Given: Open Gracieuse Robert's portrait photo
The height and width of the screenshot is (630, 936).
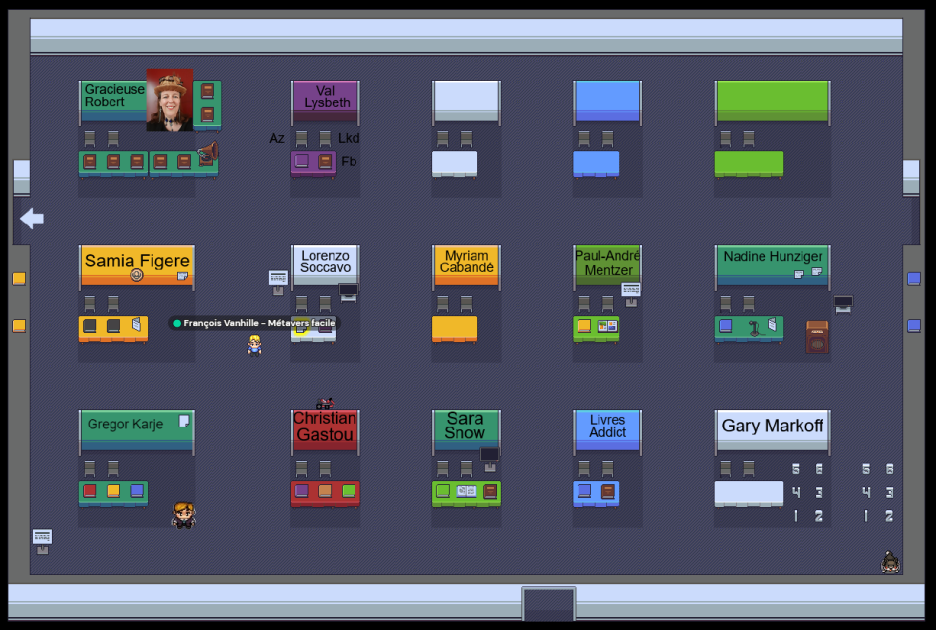Looking at the screenshot, I should (x=170, y=100).
